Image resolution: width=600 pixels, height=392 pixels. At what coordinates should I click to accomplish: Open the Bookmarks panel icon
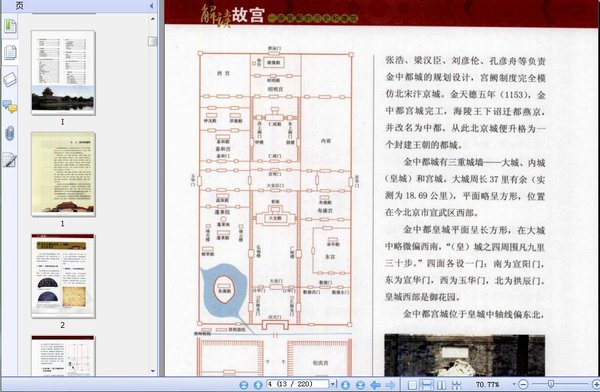coord(10,26)
